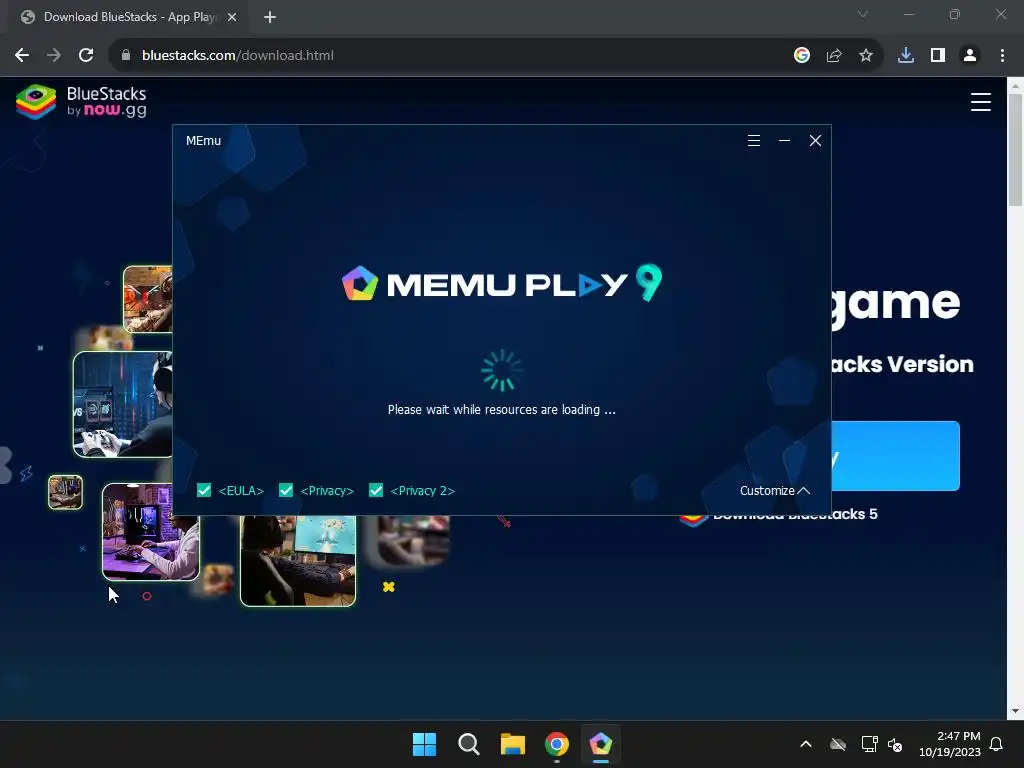Go back in Chrome
Image resolution: width=1024 pixels, height=768 pixels.
pyautogui.click(x=22, y=56)
